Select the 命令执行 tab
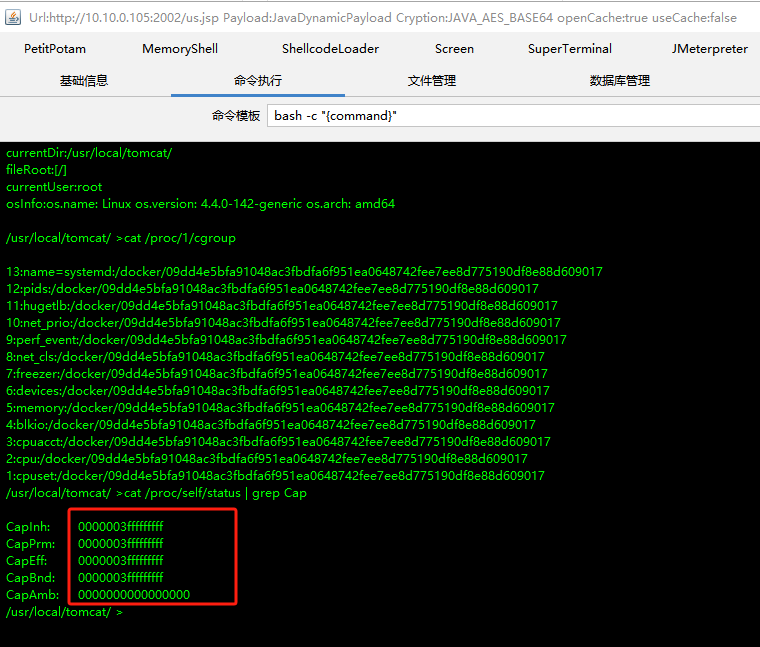This screenshot has height=647, width=760. (x=258, y=81)
